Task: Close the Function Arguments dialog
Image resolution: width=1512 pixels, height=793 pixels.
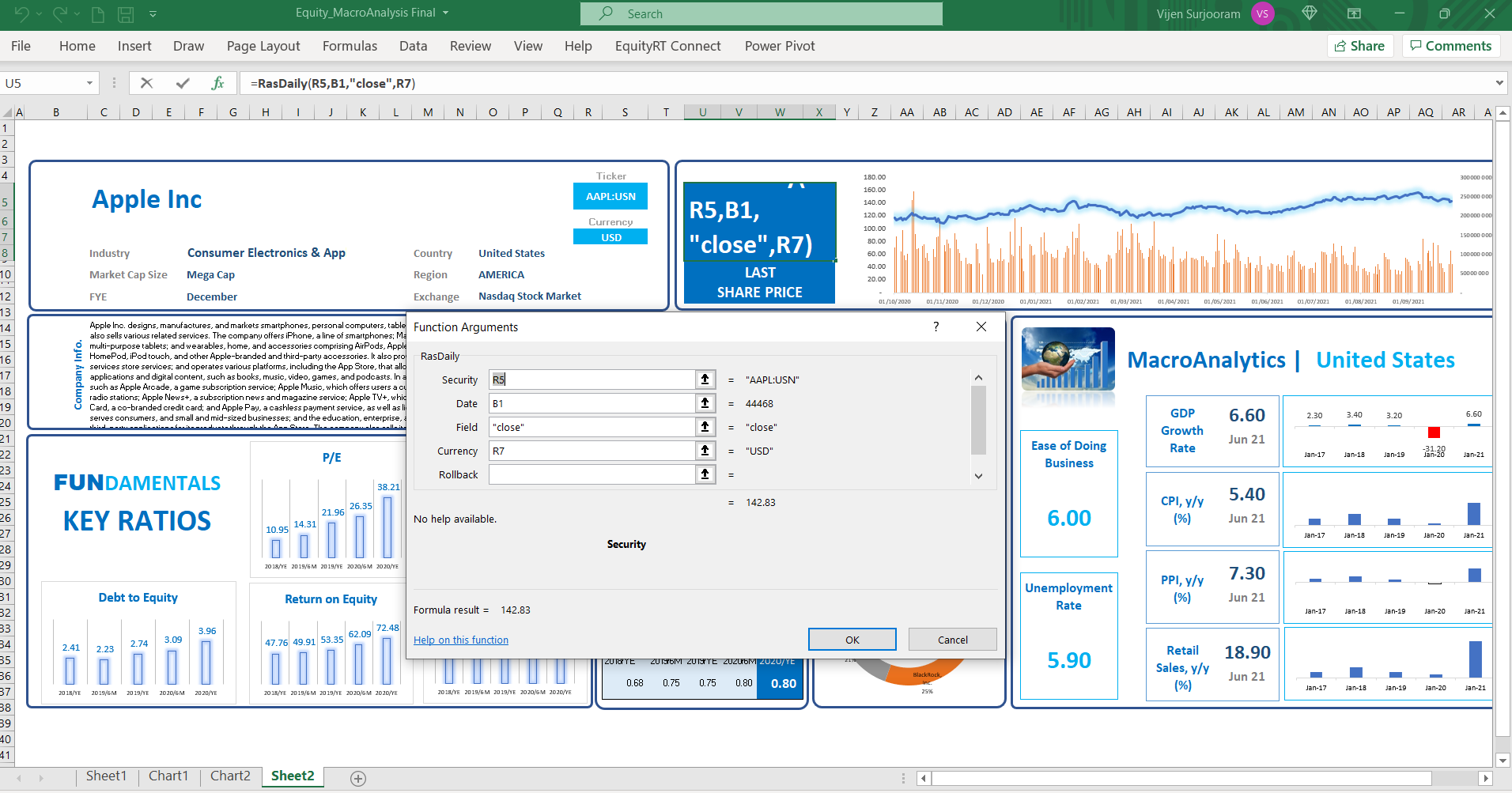Action: (x=981, y=327)
